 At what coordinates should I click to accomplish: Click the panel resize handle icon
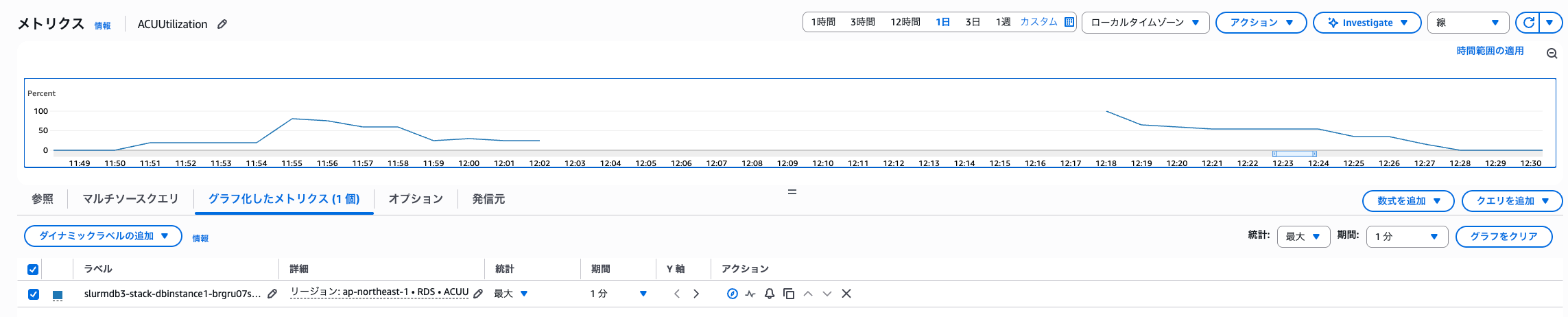pyautogui.click(x=792, y=191)
